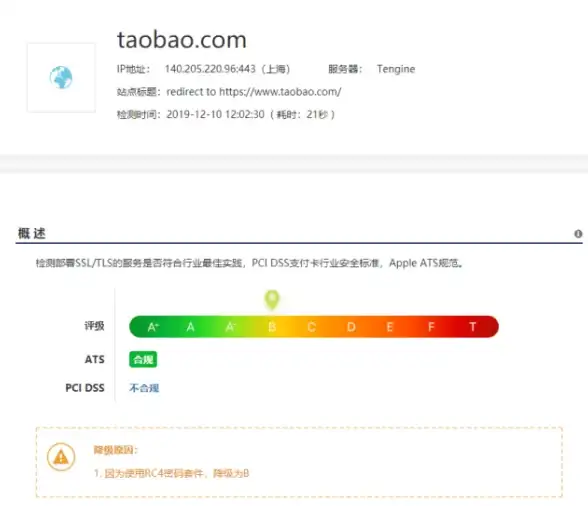Click the server name Tengine
Viewport: 588px width, 506px height.
396,69
